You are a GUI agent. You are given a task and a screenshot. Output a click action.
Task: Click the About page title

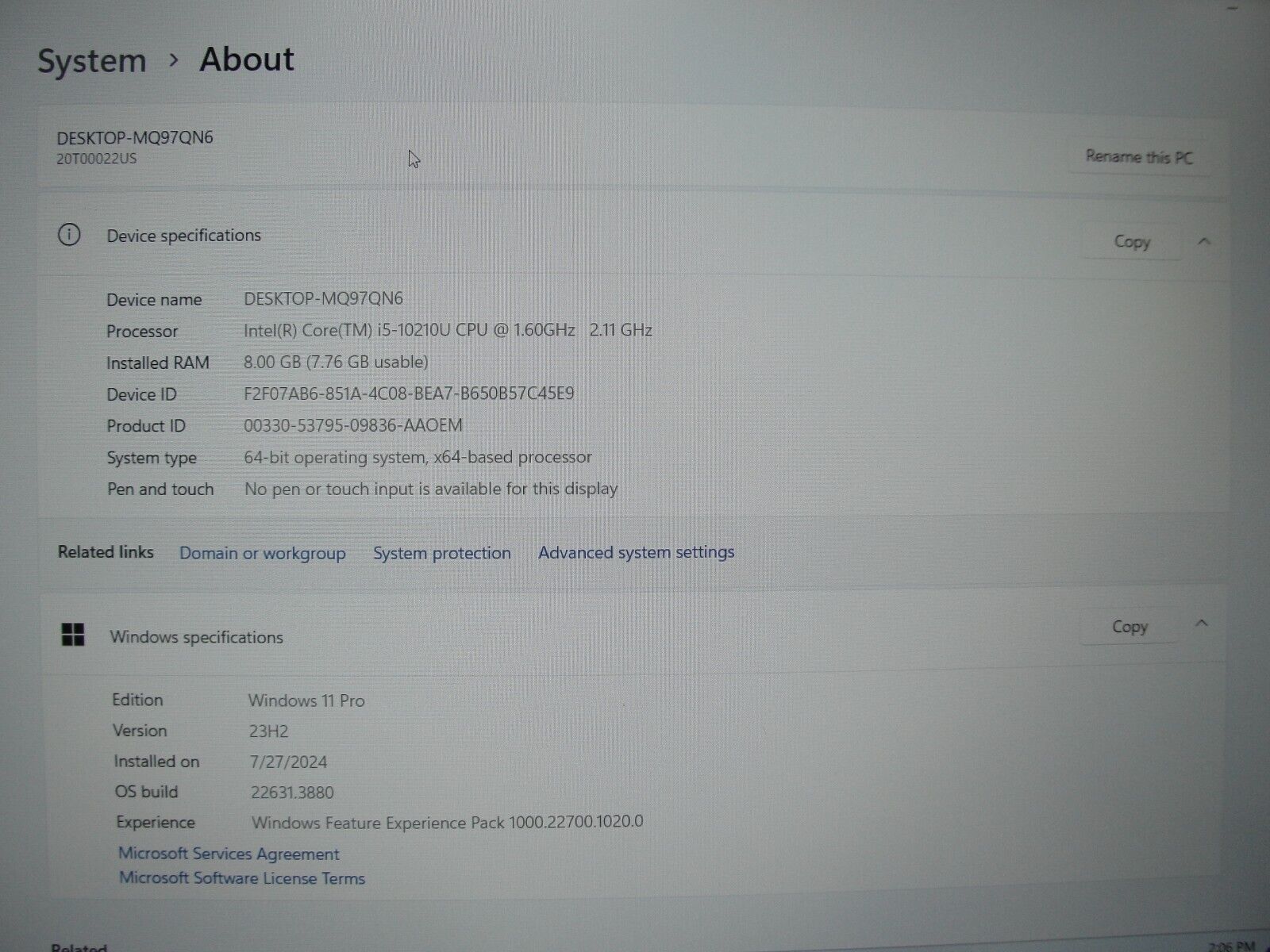coord(247,59)
